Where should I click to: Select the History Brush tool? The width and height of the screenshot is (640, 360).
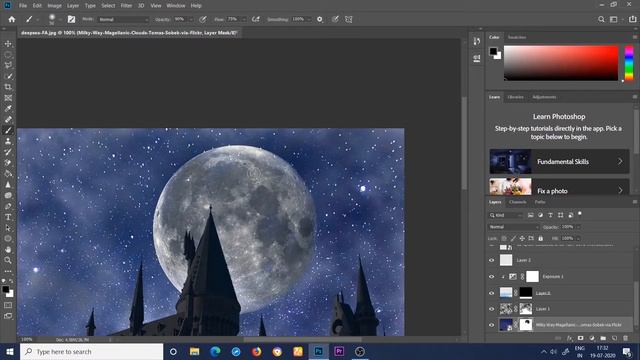(x=8, y=152)
